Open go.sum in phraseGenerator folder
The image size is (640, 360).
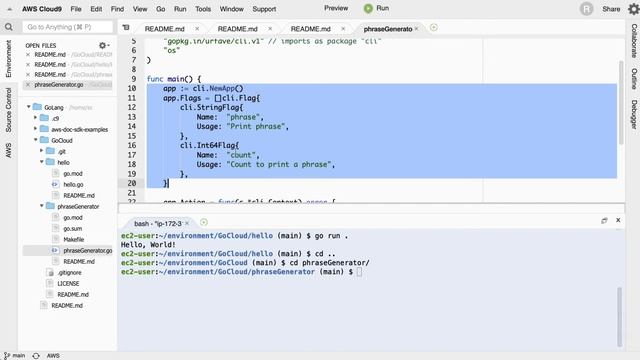73,229
